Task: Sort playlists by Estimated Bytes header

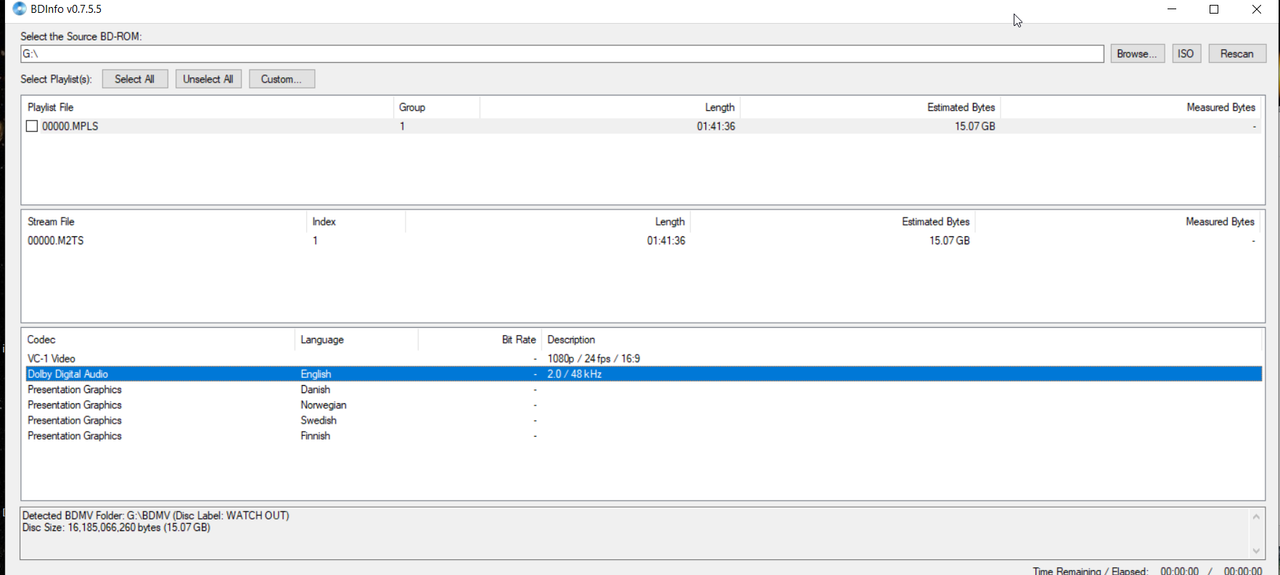Action: [x=870, y=107]
